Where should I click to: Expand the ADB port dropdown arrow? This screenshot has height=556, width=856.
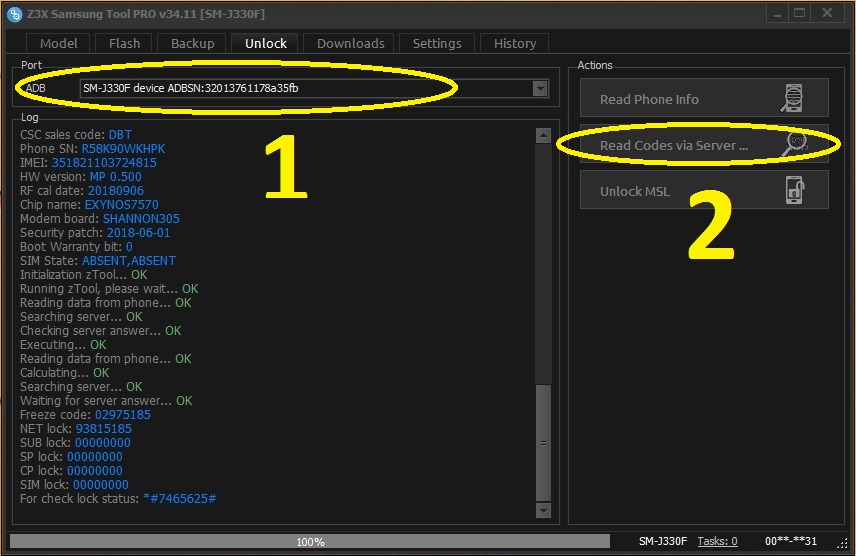[x=540, y=88]
